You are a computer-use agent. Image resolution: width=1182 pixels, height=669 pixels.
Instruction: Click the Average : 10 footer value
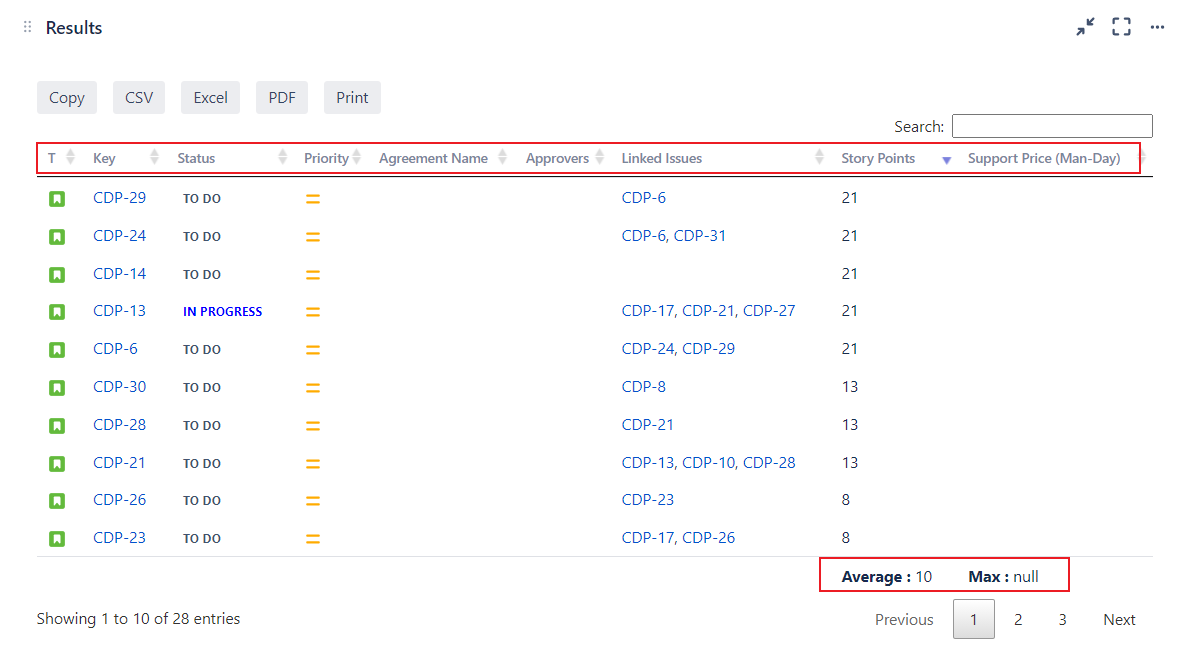tap(886, 577)
